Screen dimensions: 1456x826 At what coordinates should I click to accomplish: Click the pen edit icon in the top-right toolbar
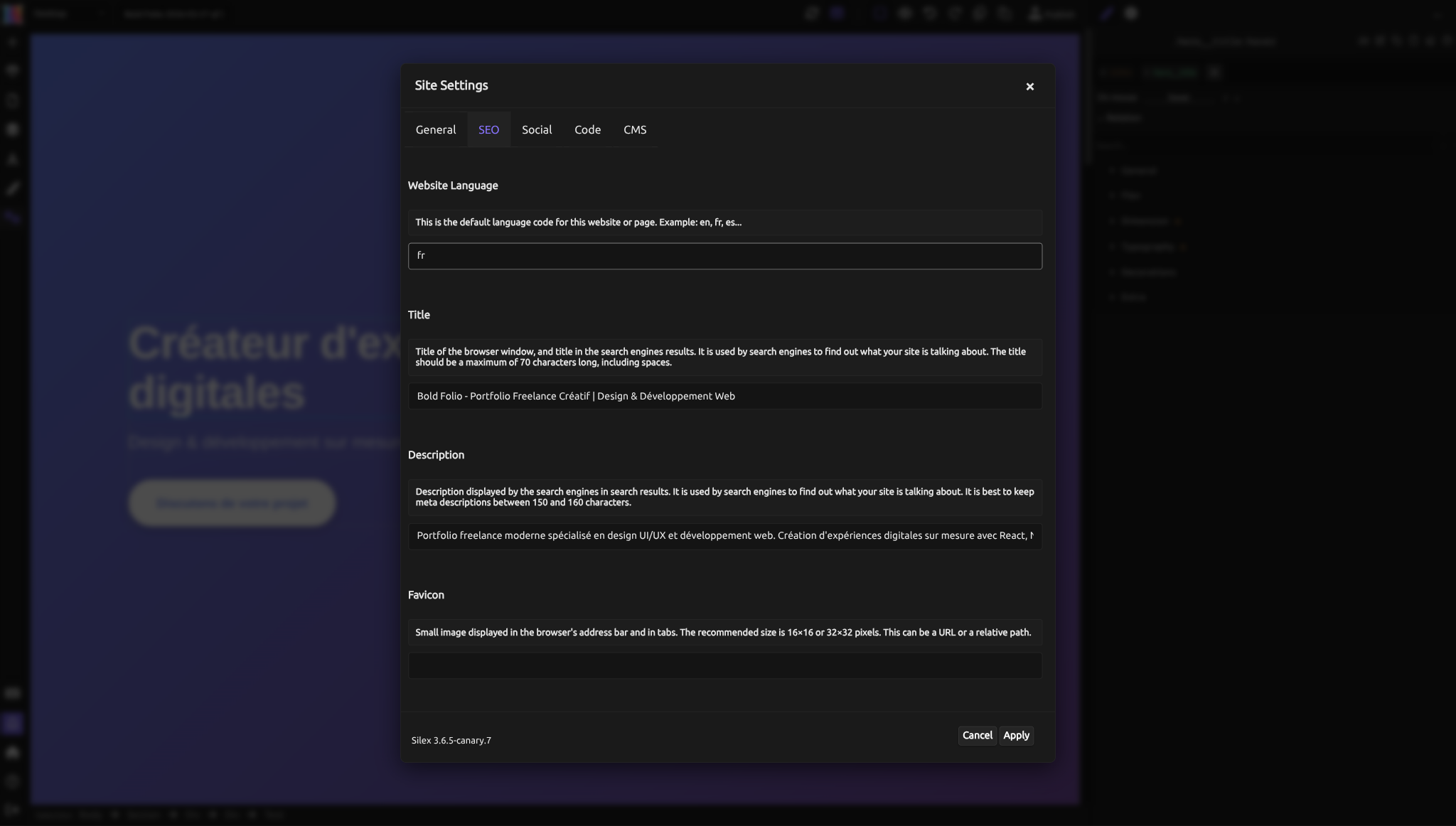coord(1106,13)
